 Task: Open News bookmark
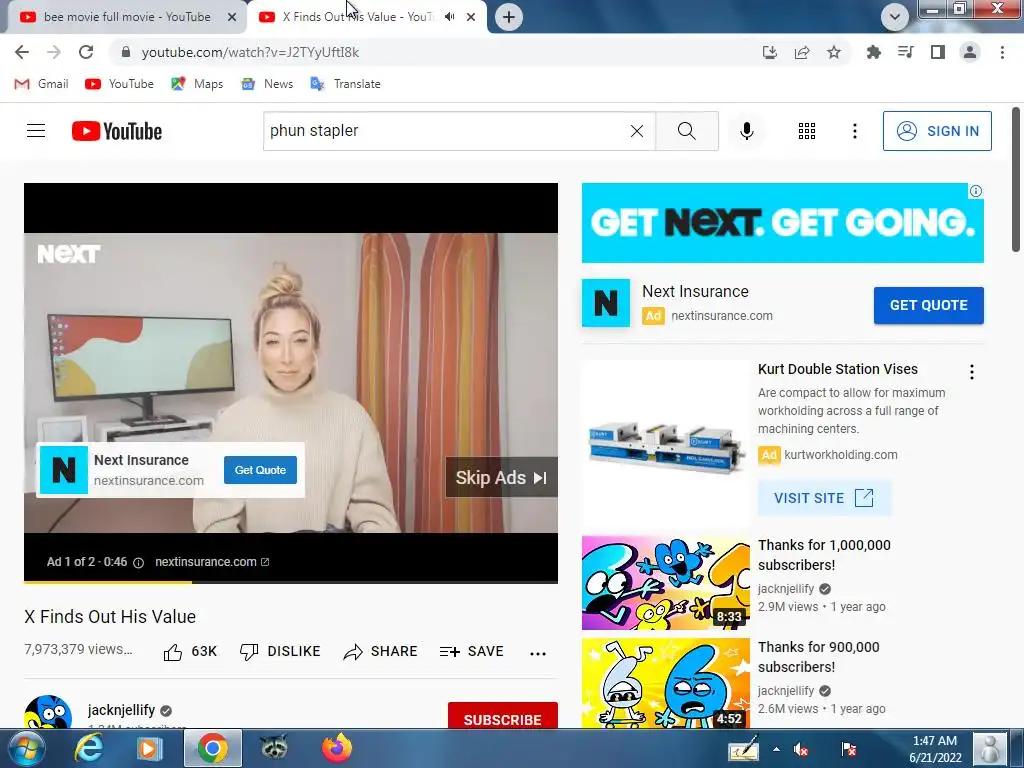[267, 84]
